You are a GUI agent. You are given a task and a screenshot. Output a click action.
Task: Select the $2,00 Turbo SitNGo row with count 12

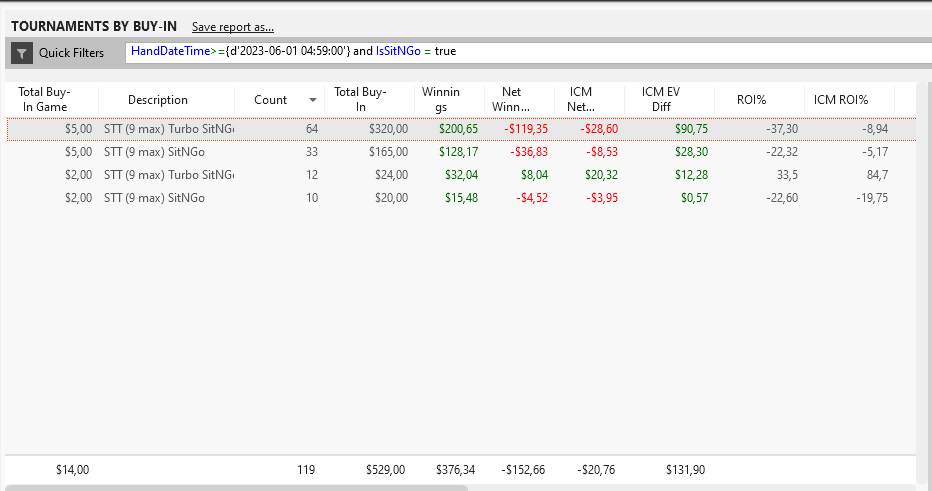[x=461, y=175]
